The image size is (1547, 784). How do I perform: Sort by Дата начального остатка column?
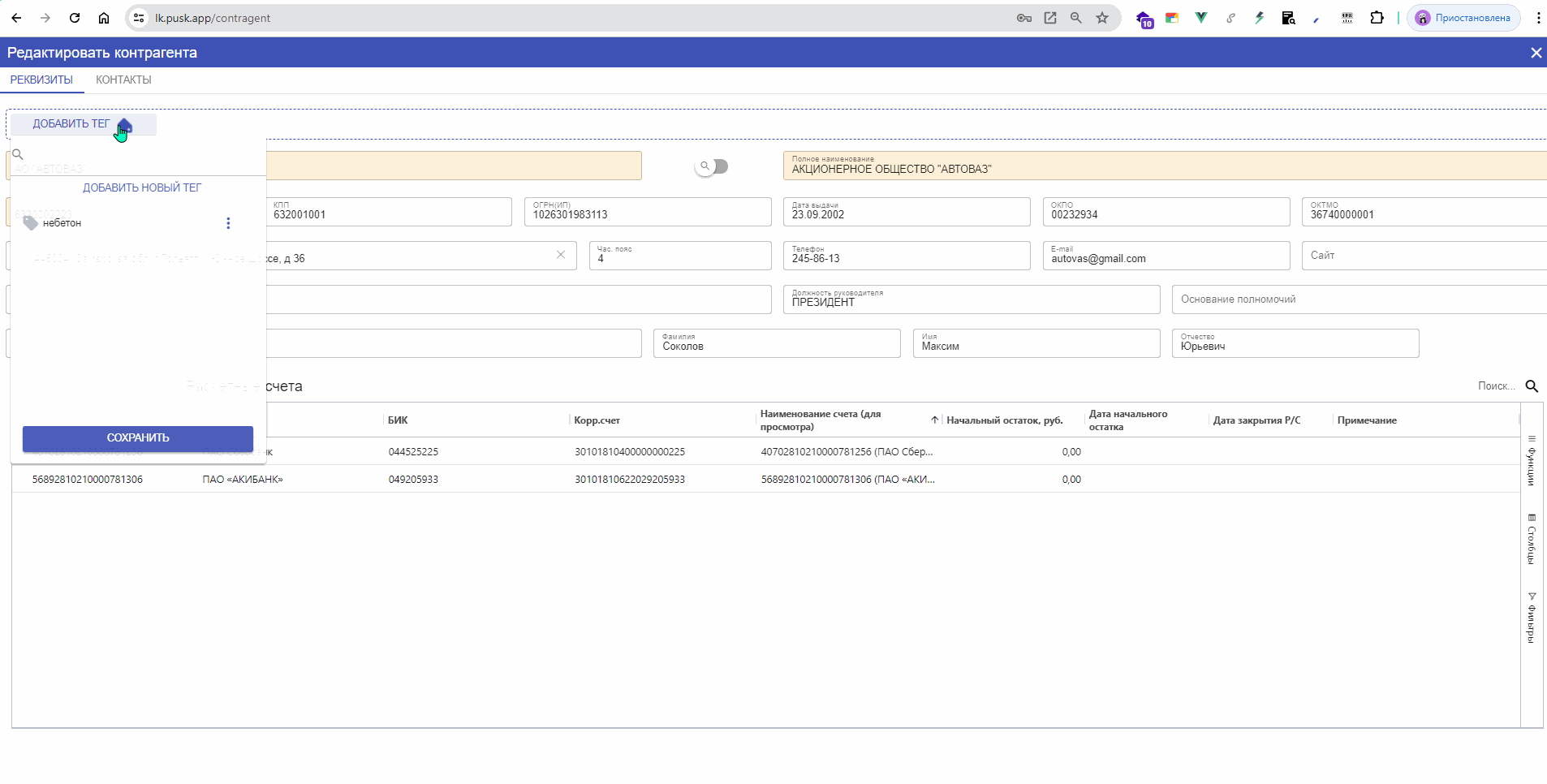tap(1128, 420)
